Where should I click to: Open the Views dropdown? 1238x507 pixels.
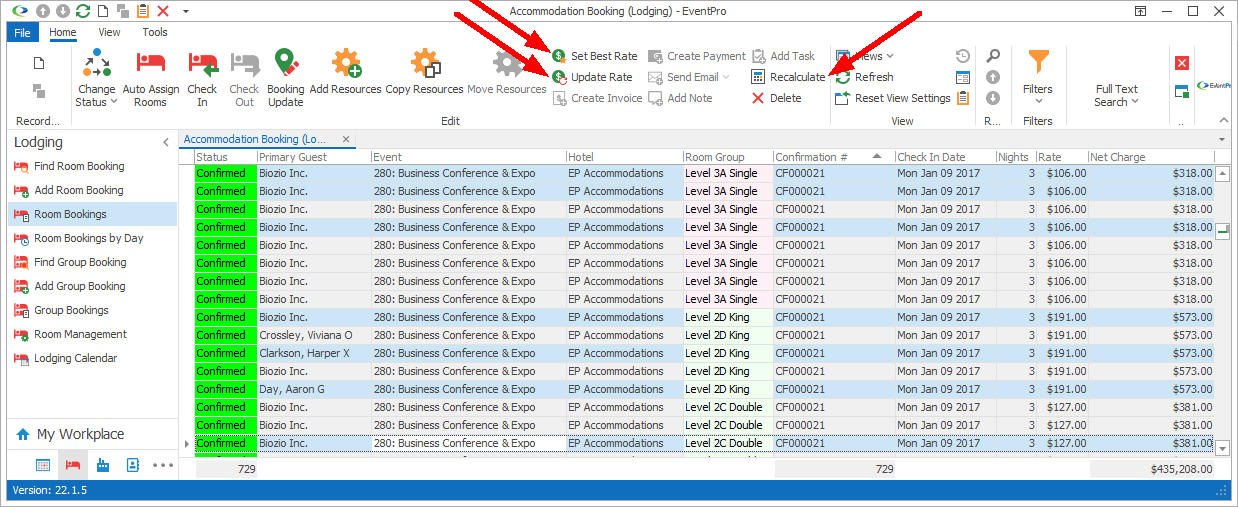pos(864,56)
